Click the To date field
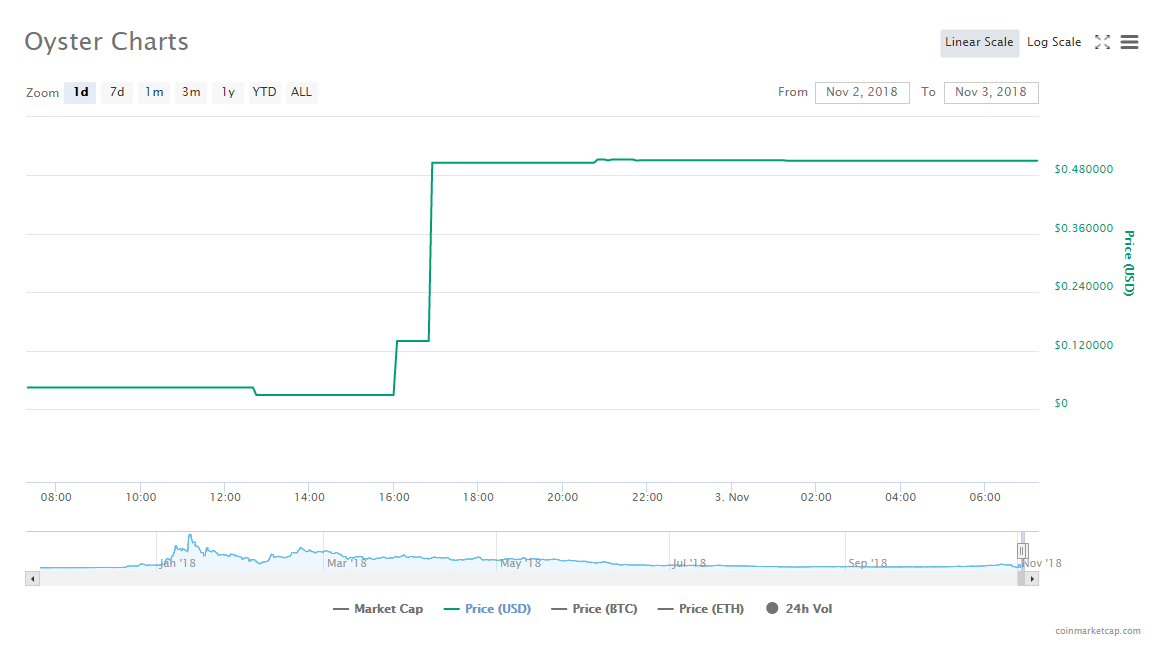The image size is (1159, 648). [x=991, y=92]
